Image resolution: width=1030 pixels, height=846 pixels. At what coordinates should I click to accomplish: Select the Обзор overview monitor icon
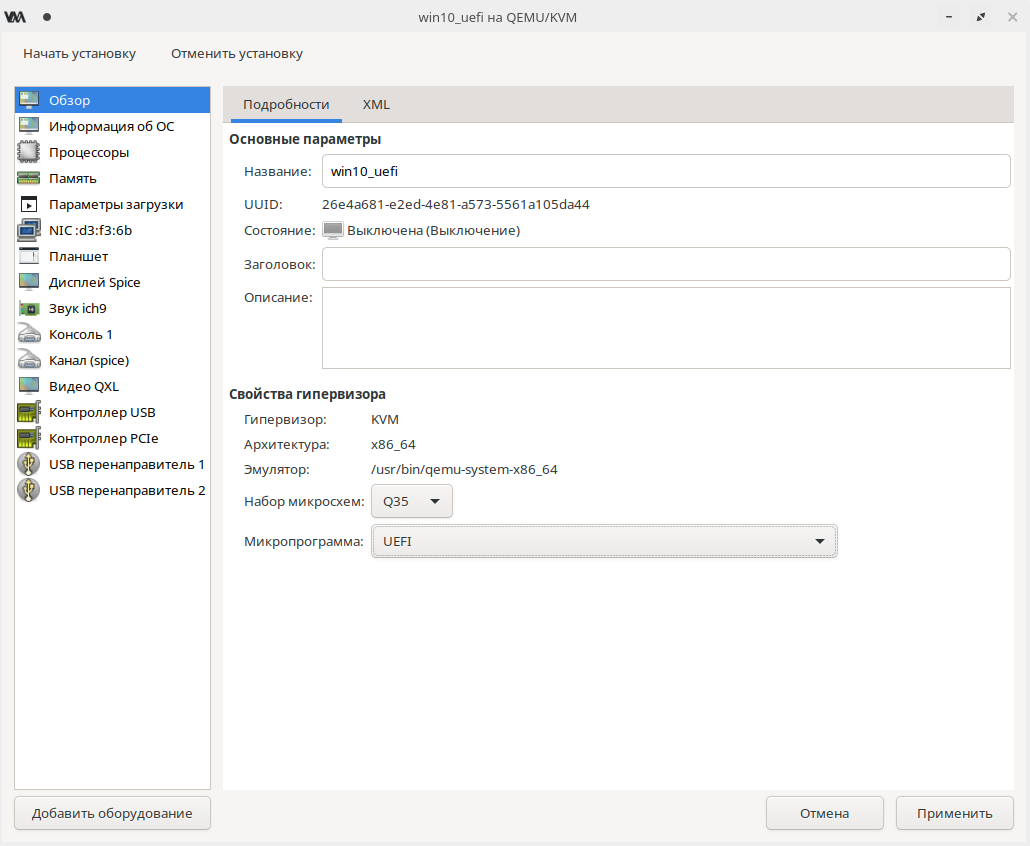[29, 100]
